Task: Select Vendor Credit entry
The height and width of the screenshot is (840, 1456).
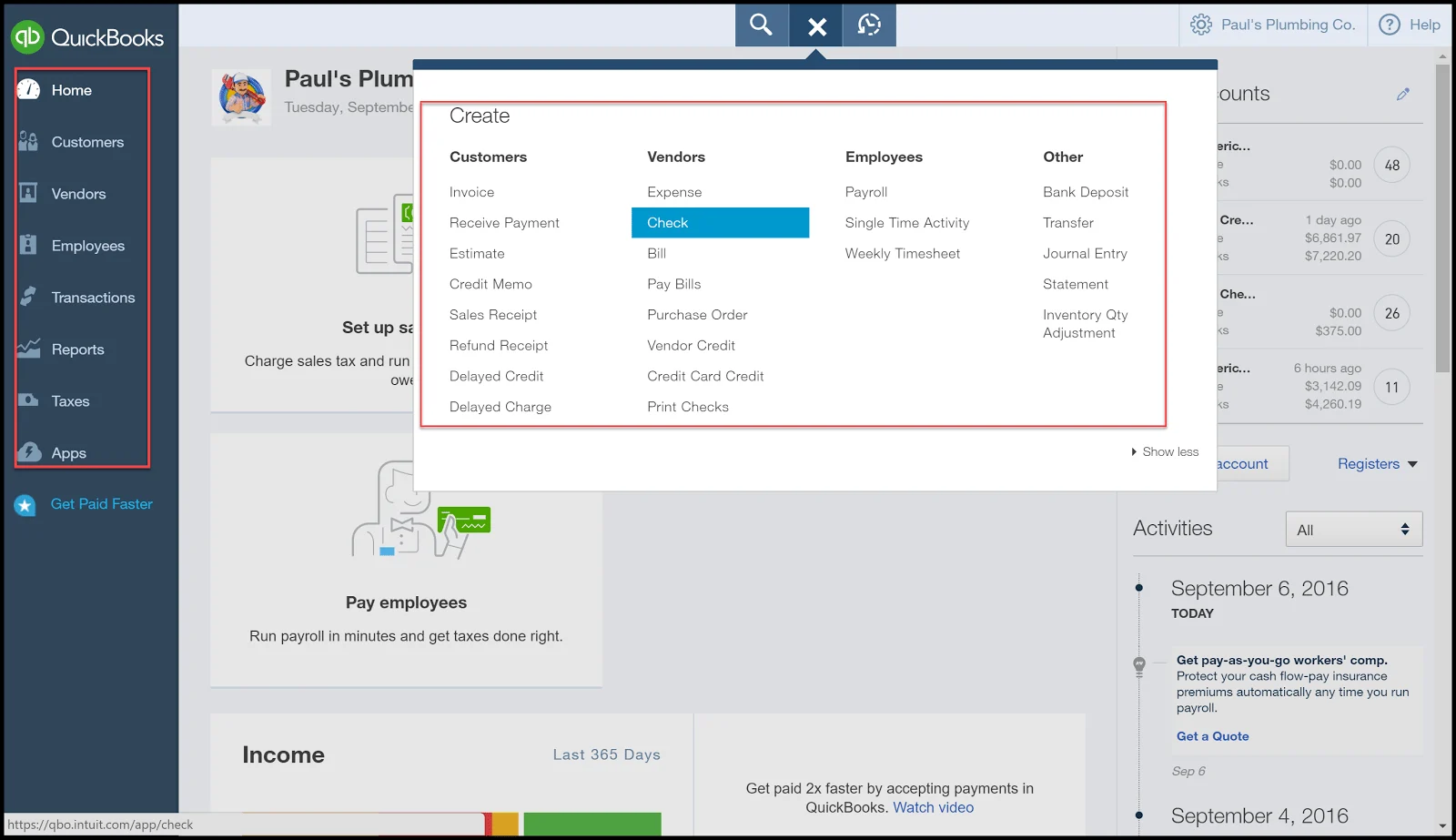Action: (x=691, y=346)
